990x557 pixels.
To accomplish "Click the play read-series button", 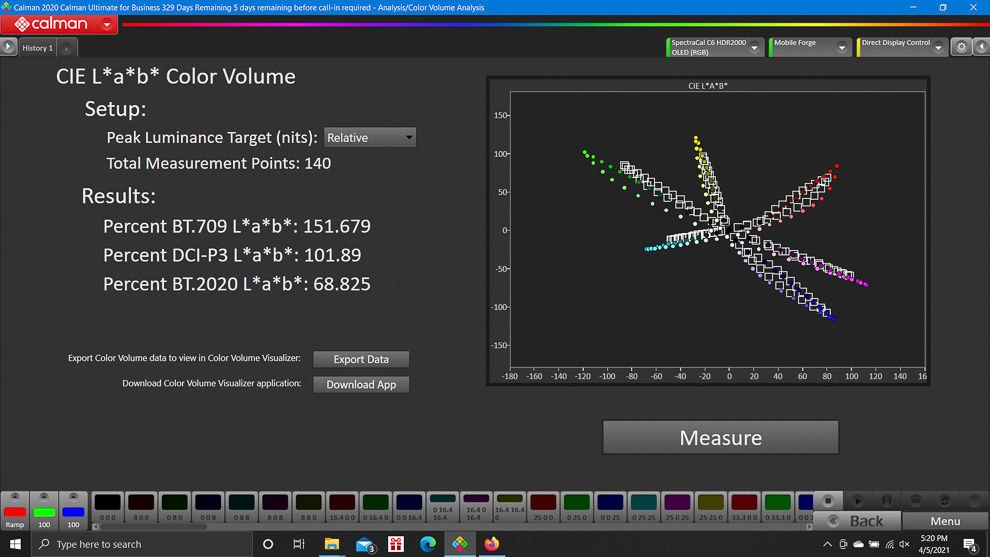I will (x=857, y=501).
